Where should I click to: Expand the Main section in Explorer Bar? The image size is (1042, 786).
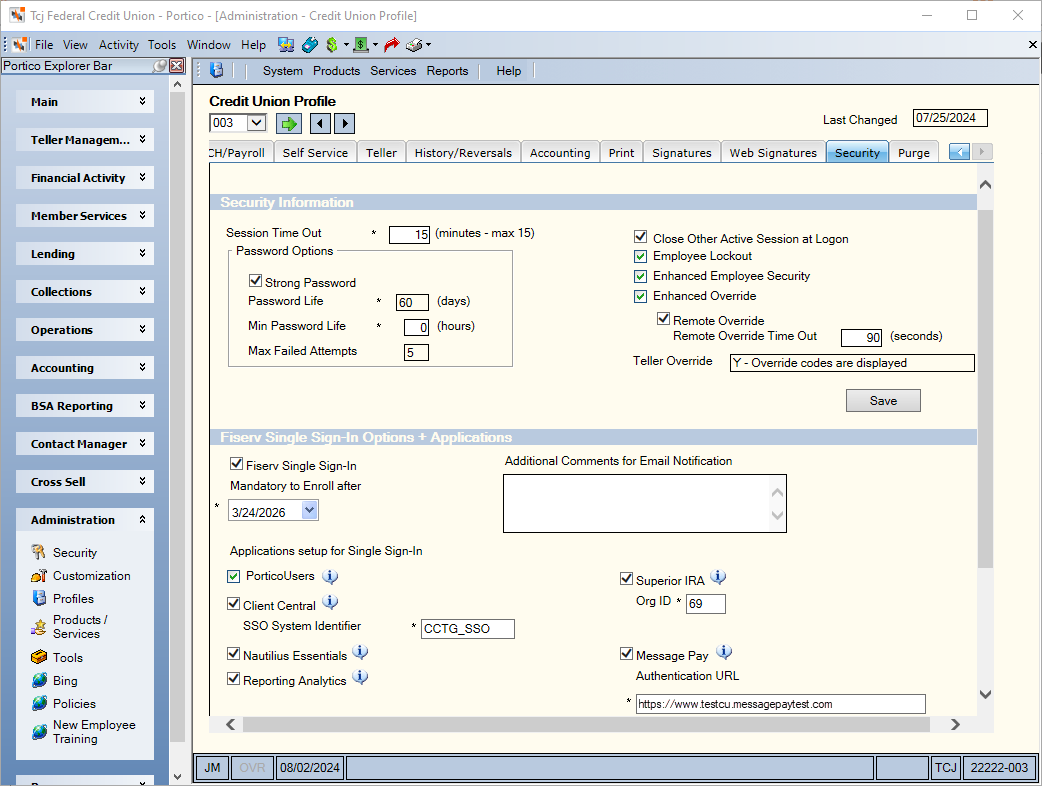point(85,102)
